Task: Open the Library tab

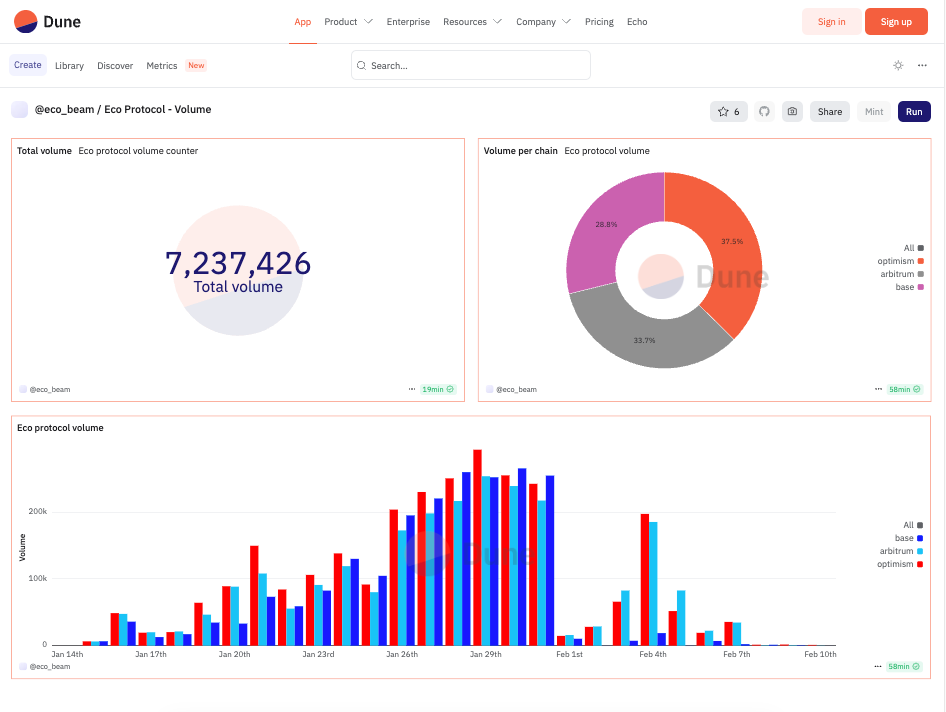Action: pyautogui.click(x=69, y=66)
